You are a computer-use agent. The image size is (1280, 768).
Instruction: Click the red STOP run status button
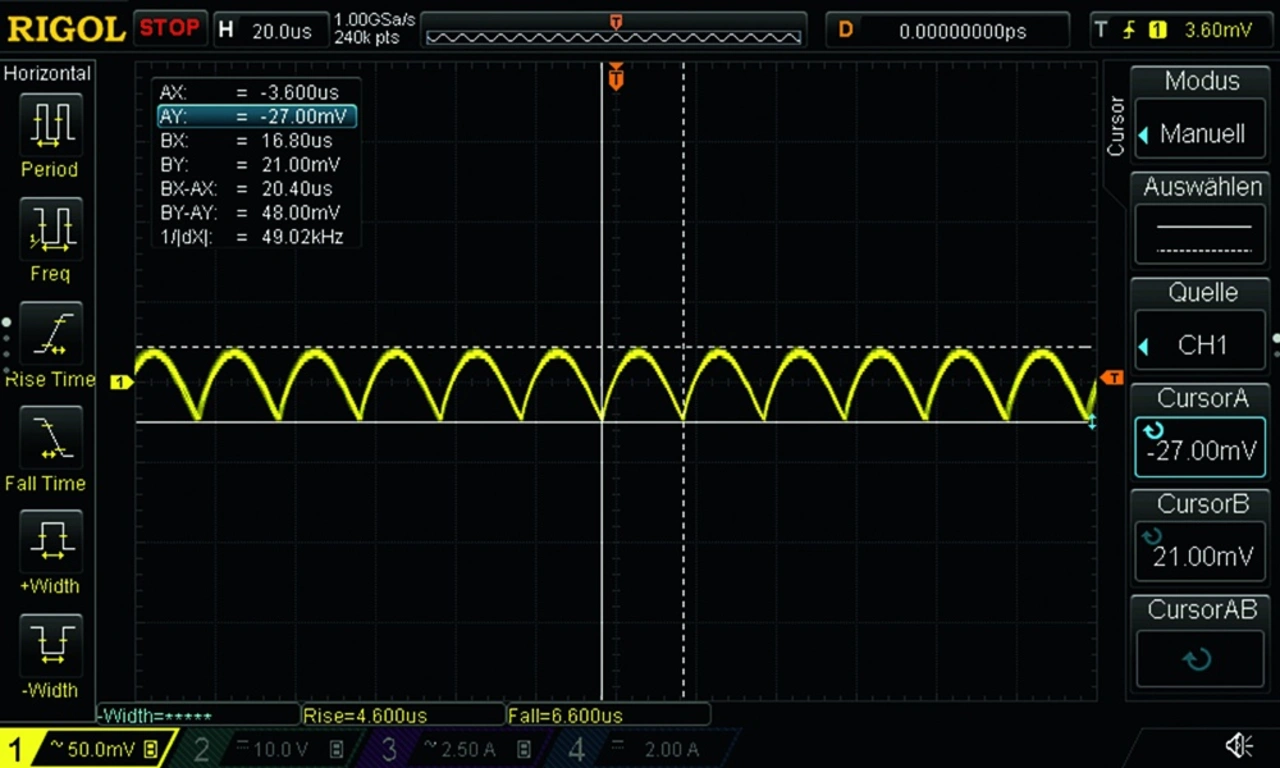tap(170, 28)
